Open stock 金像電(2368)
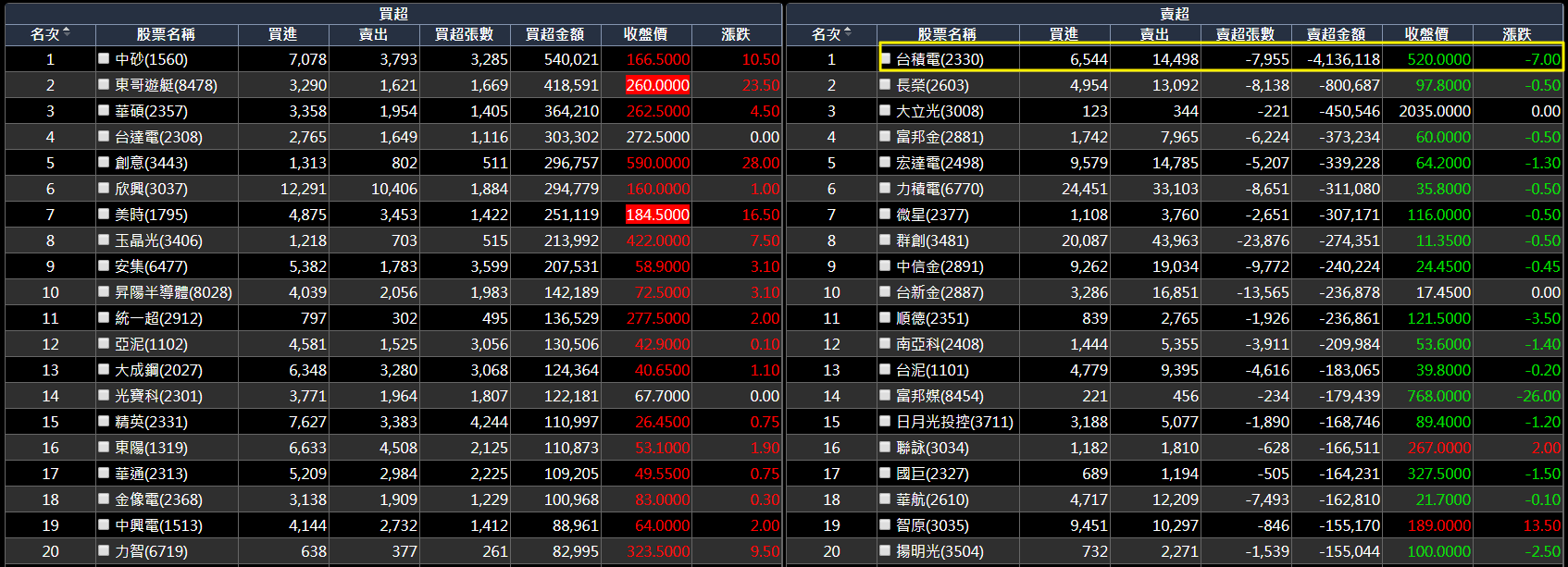The height and width of the screenshot is (567, 1568). click(x=158, y=499)
